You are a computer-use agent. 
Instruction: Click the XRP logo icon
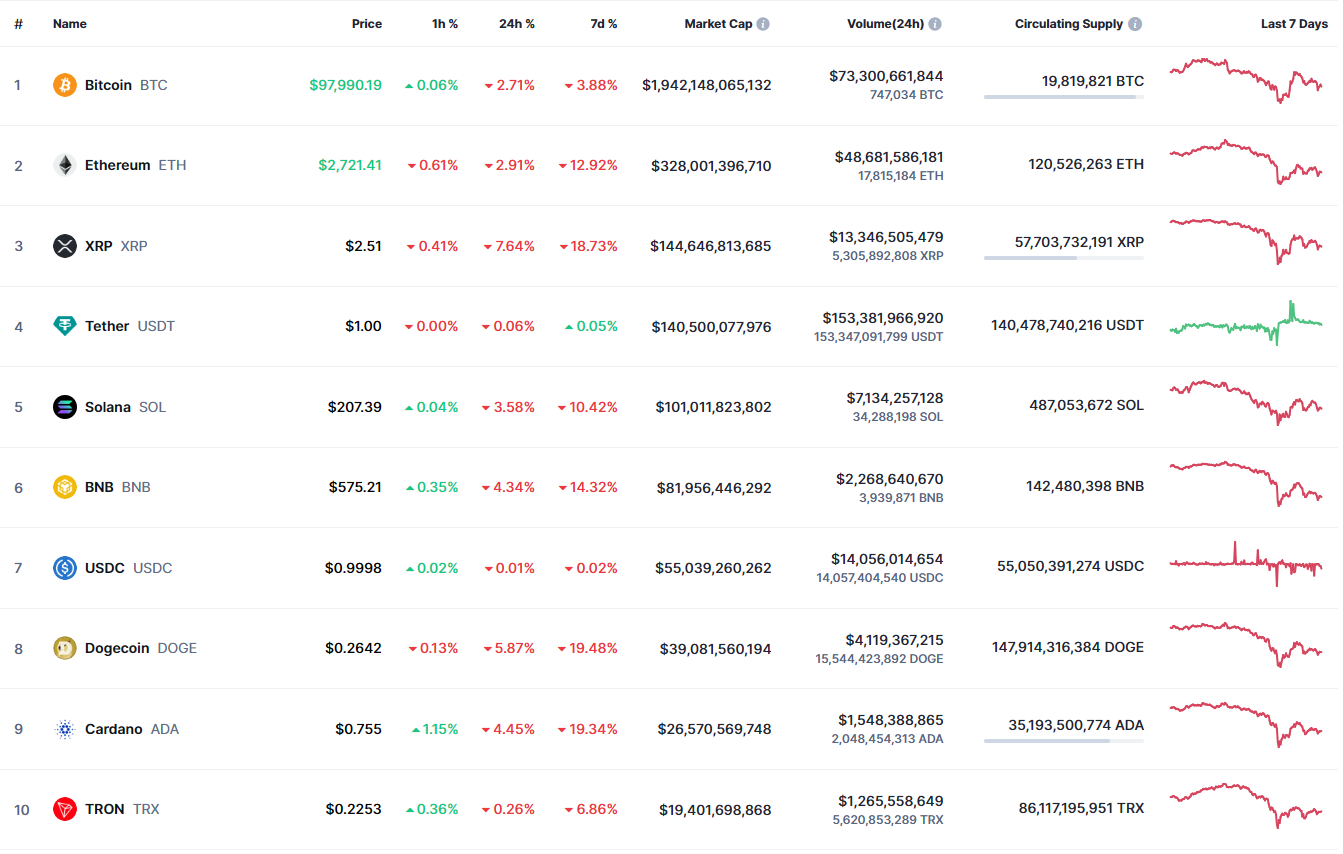pos(65,246)
